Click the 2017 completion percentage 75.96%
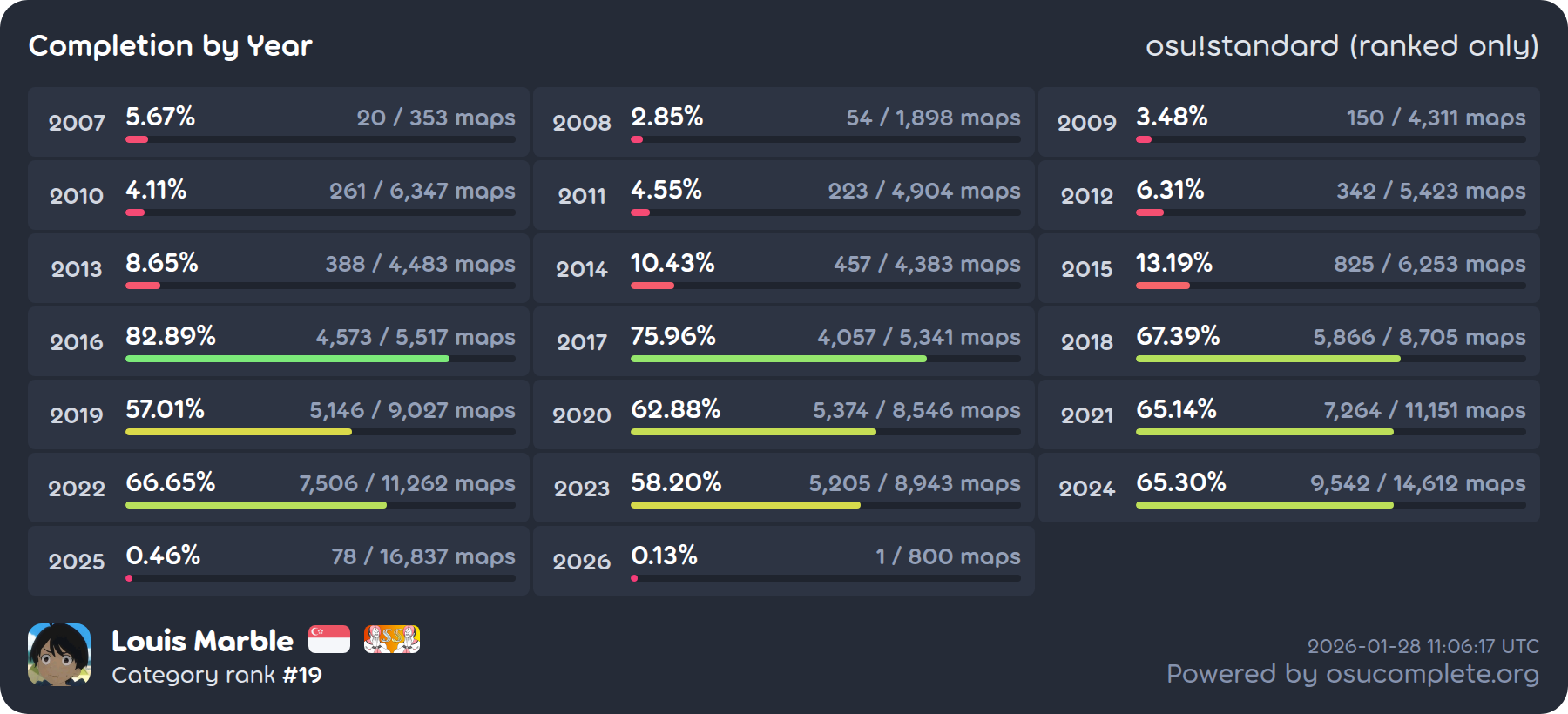The width and height of the screenshot is (1568, 714). tap(672, 336)
